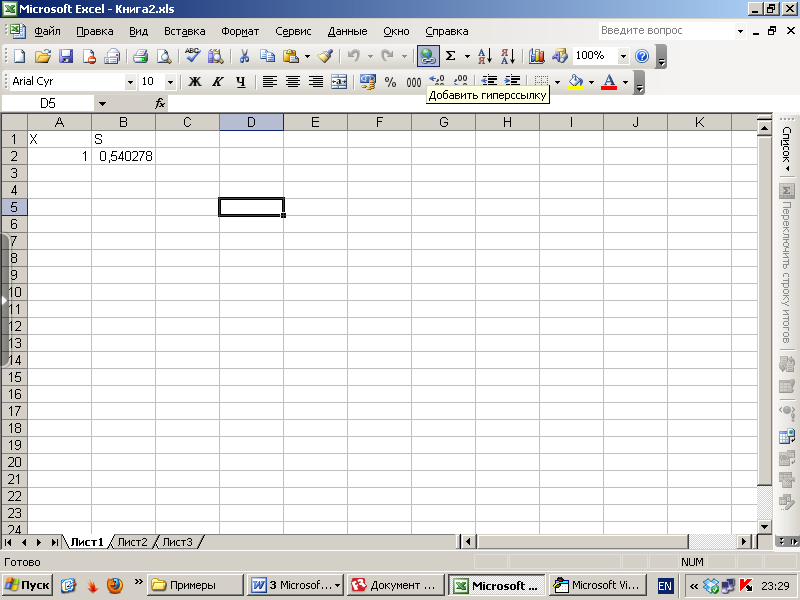This screenshot has width=800, height=600.
Task: Open the Firefox quick launch icon
Action: (115, 585)
